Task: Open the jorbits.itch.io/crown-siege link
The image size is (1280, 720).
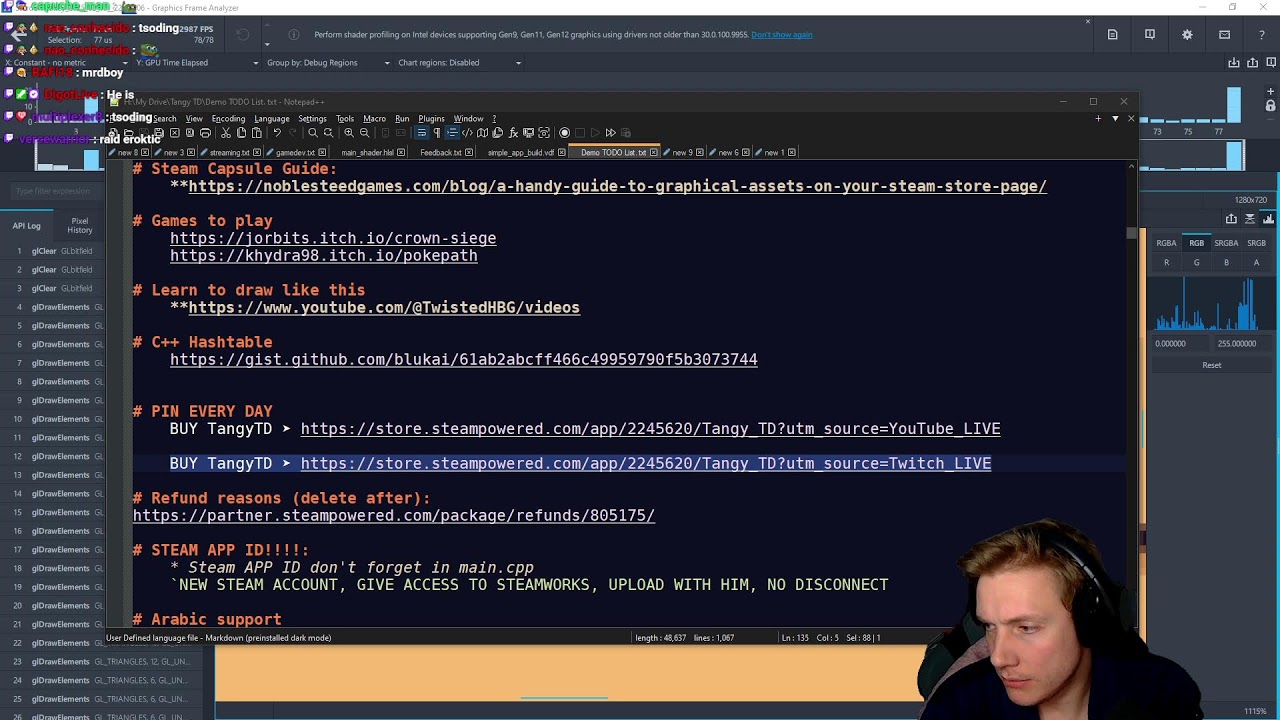Action: [333, 238]
